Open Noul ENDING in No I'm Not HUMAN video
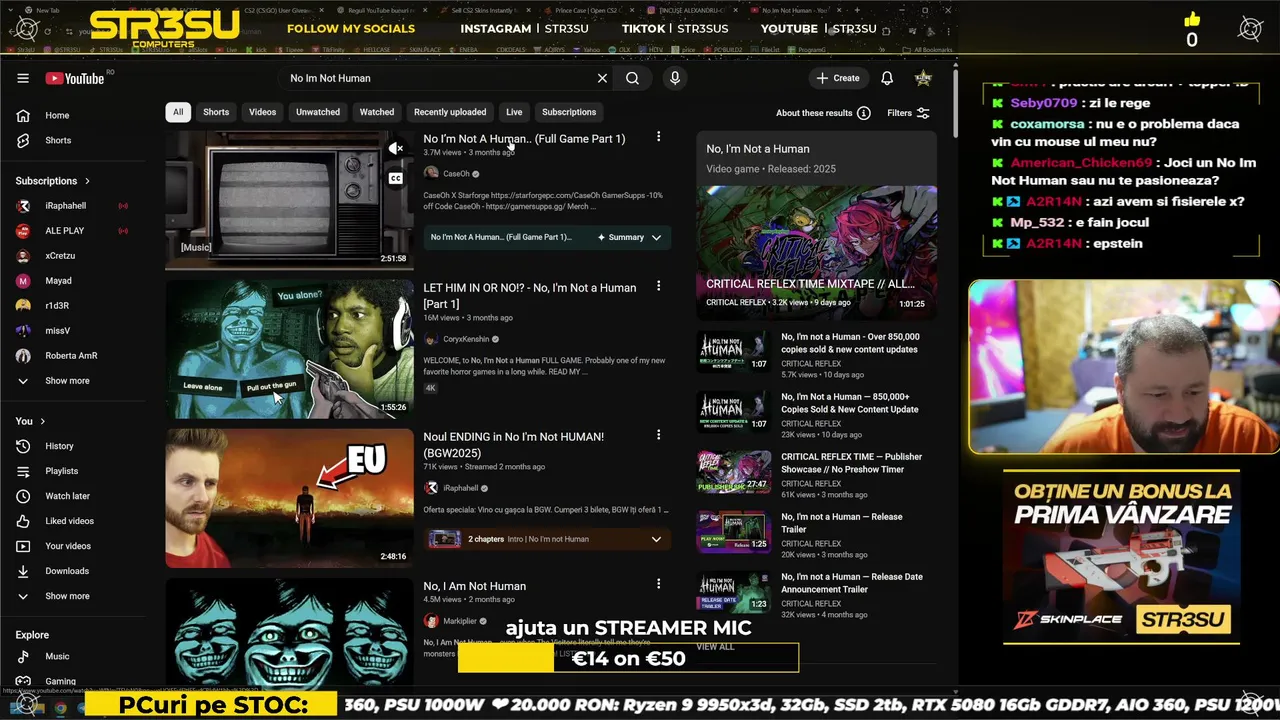This screenshot has height=720, width=1280. [x=513, y=445]
